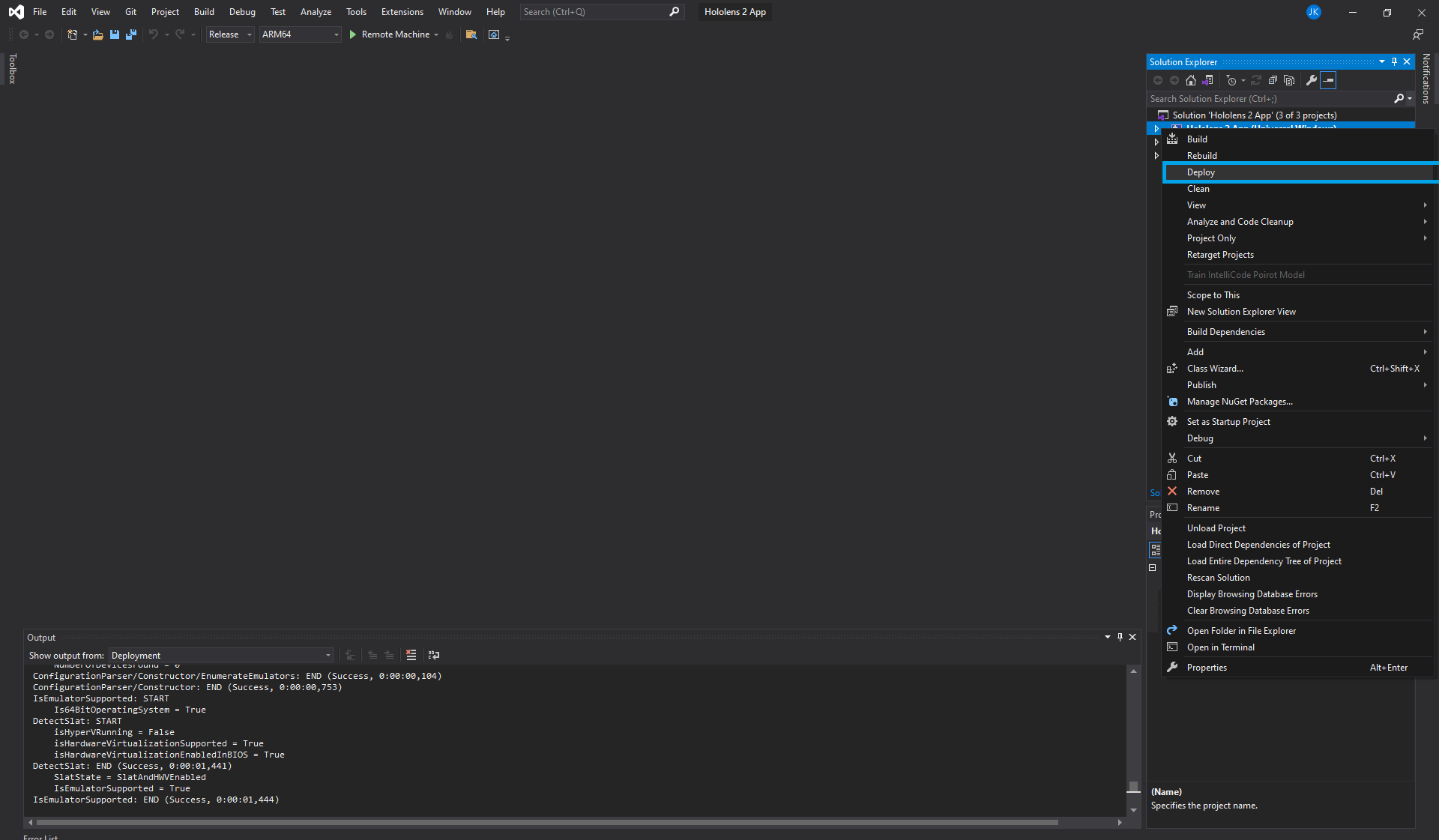
Task: Start debugging with green play arrow
Action: (352, 34)
